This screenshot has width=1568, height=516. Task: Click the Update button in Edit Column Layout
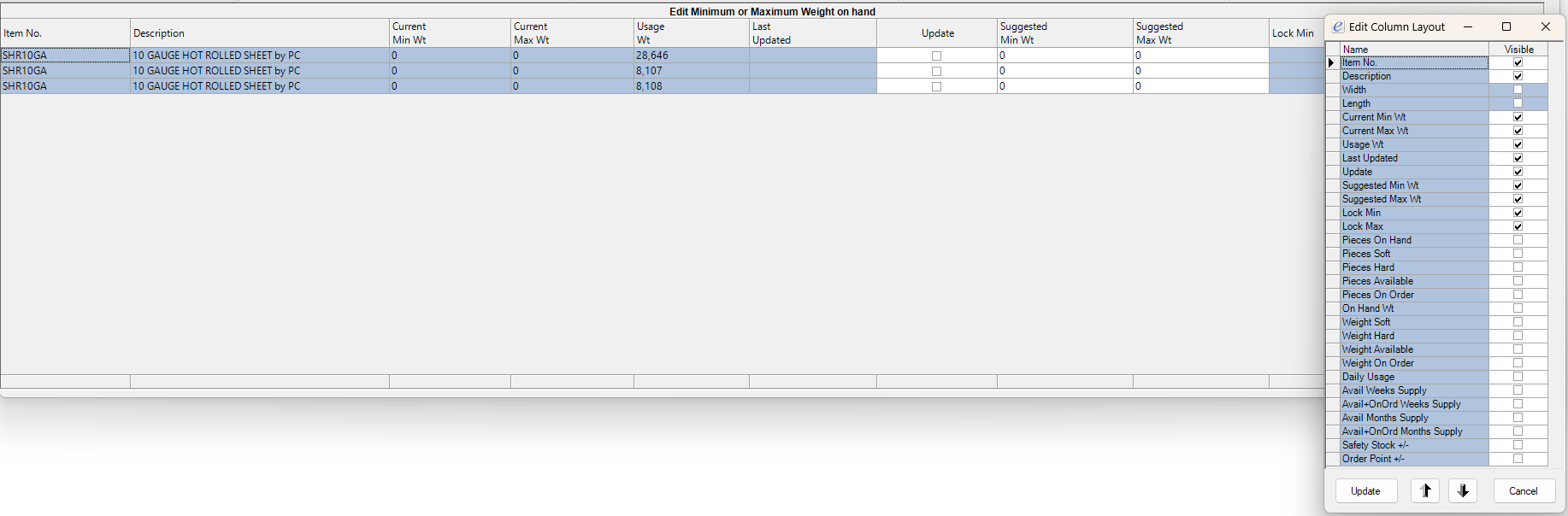(1365, 491)
